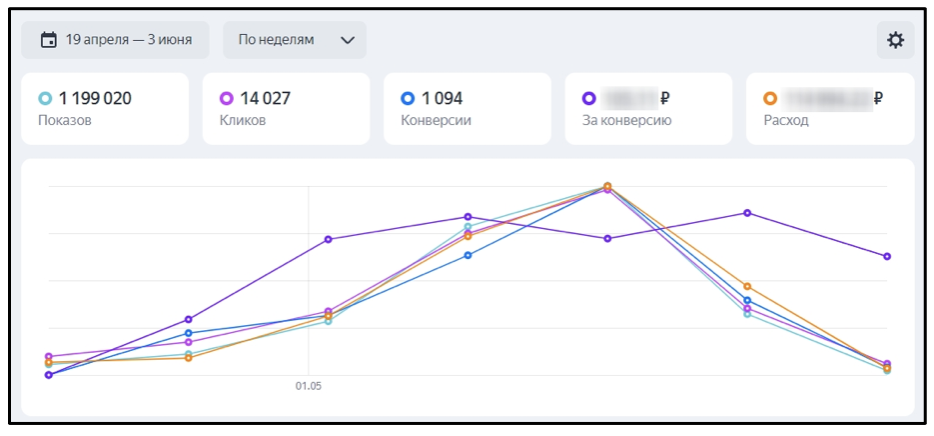This screenshot has height=436, width=934.
Task: Toggle the Конверсии metric card
Action: pyautogui.click(x=467, y=109)
